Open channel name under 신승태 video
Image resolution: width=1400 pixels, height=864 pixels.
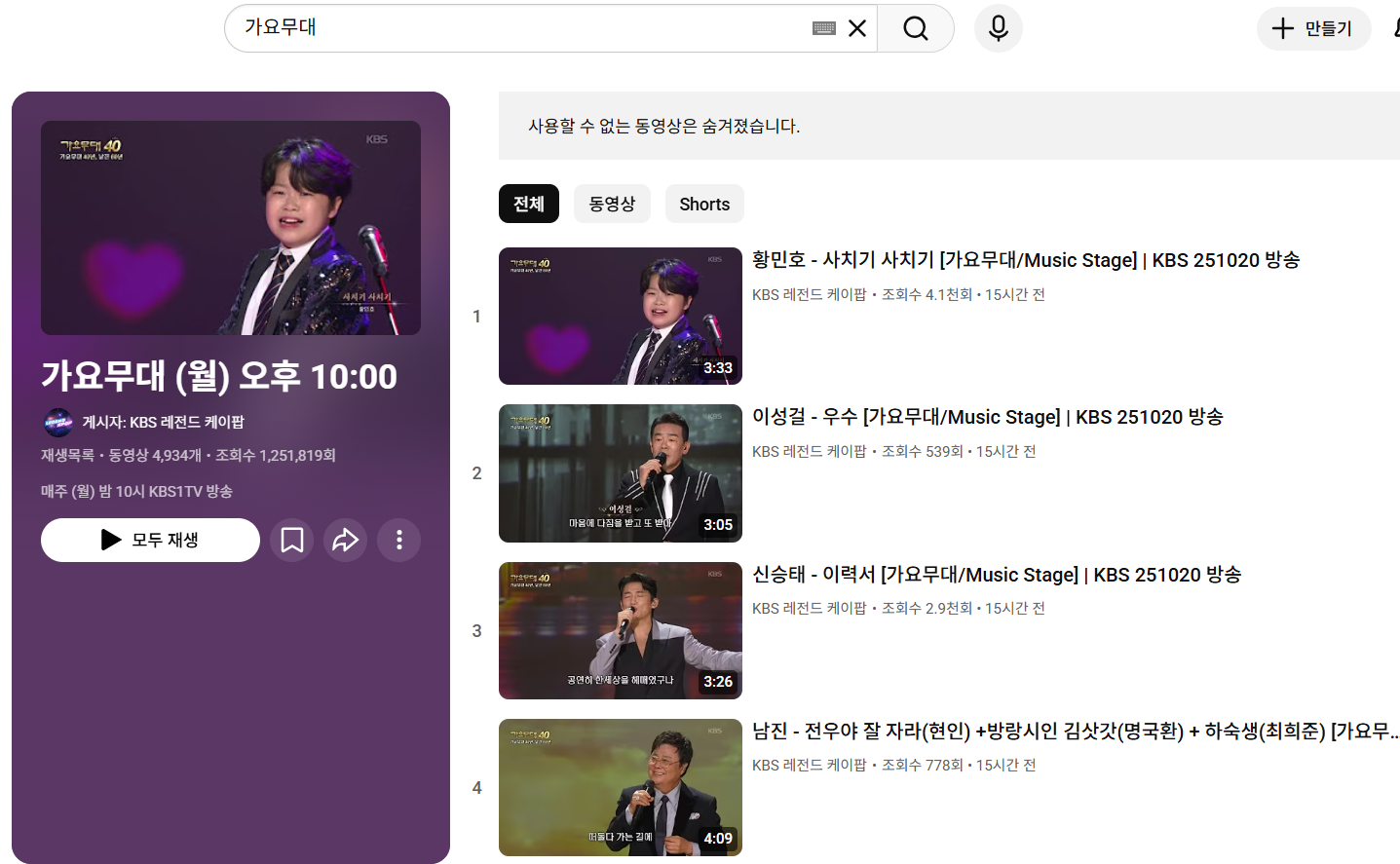coord(810,608)
